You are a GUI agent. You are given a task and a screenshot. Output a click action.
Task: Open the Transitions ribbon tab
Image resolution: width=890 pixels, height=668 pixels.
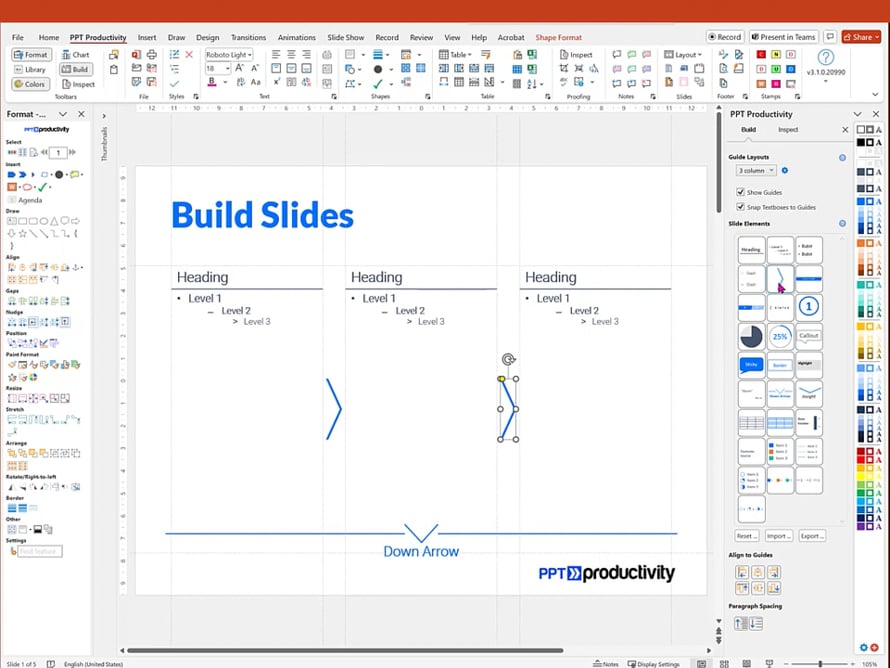(x=248, y=37)
